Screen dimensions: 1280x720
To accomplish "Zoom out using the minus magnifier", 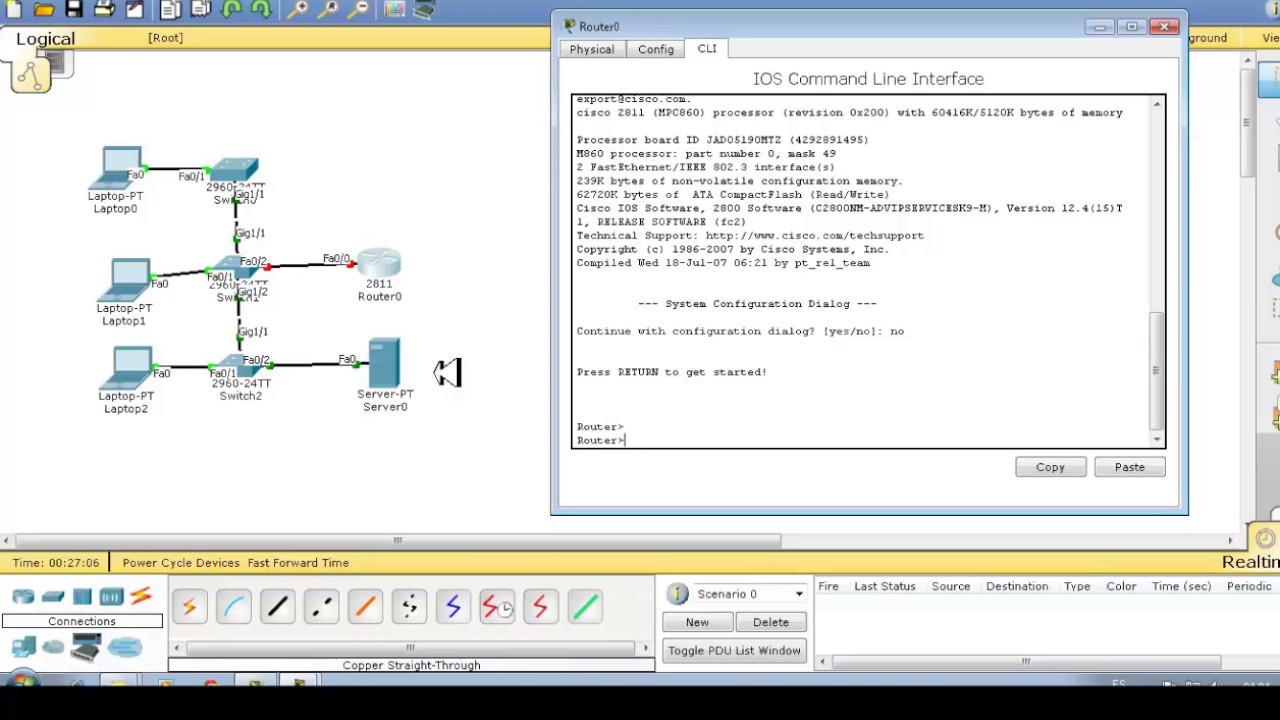I will coord(358,9).
